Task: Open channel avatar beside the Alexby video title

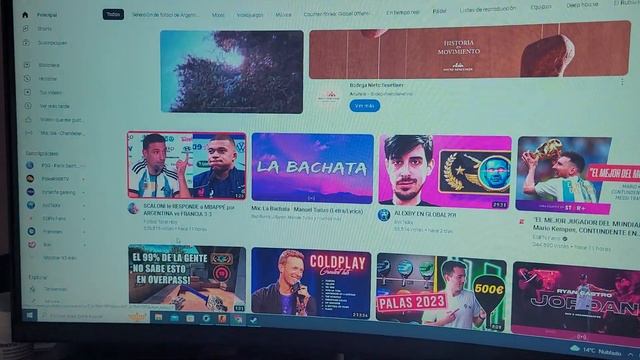Action: pos(384,215)
